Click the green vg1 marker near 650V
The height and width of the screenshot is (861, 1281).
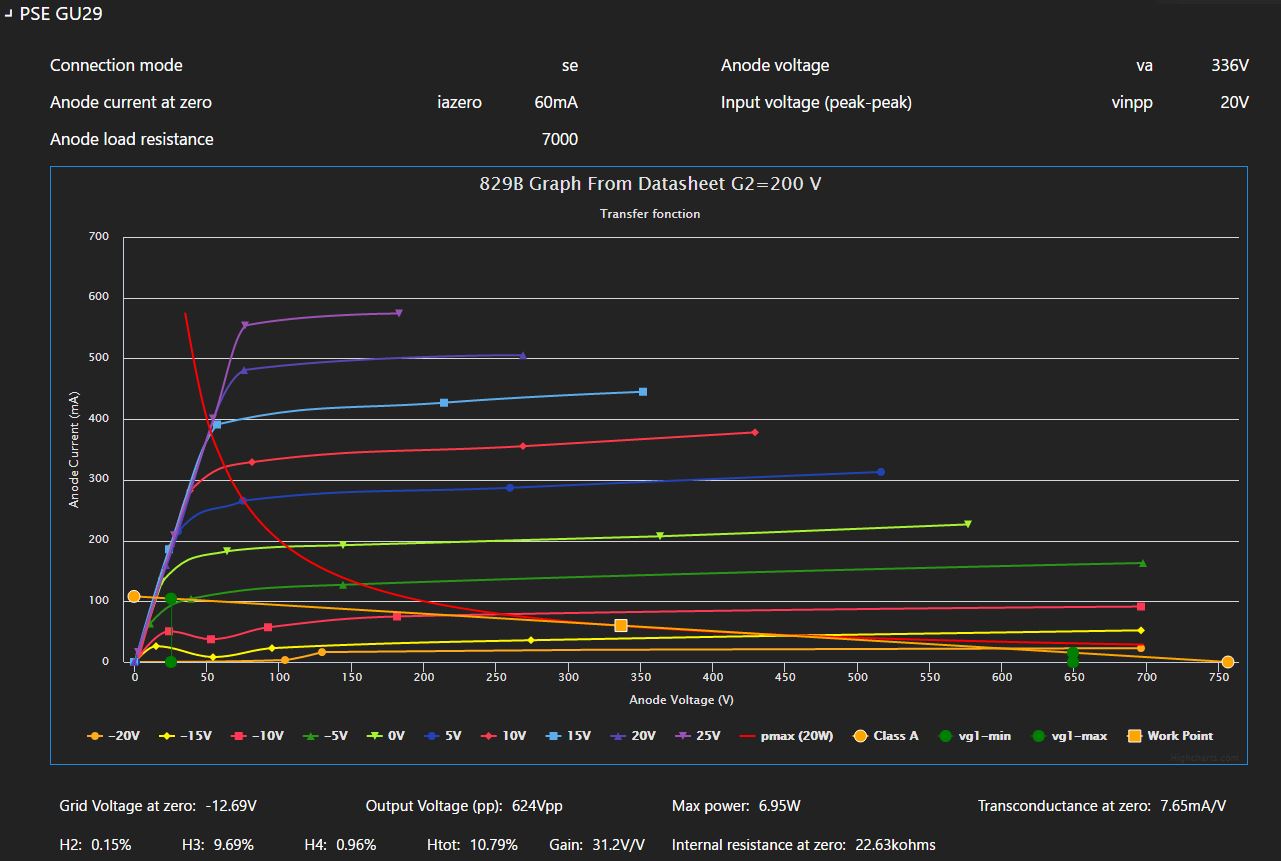coord(1073,655)
